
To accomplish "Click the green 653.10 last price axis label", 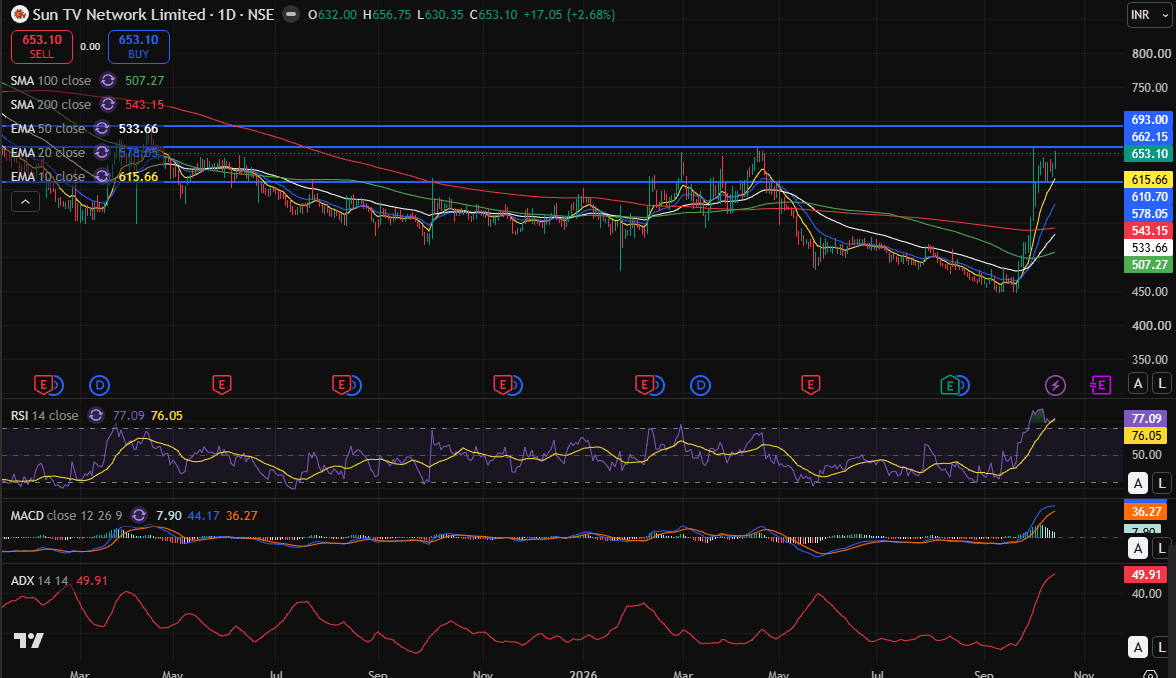I will click(1149, 154).
